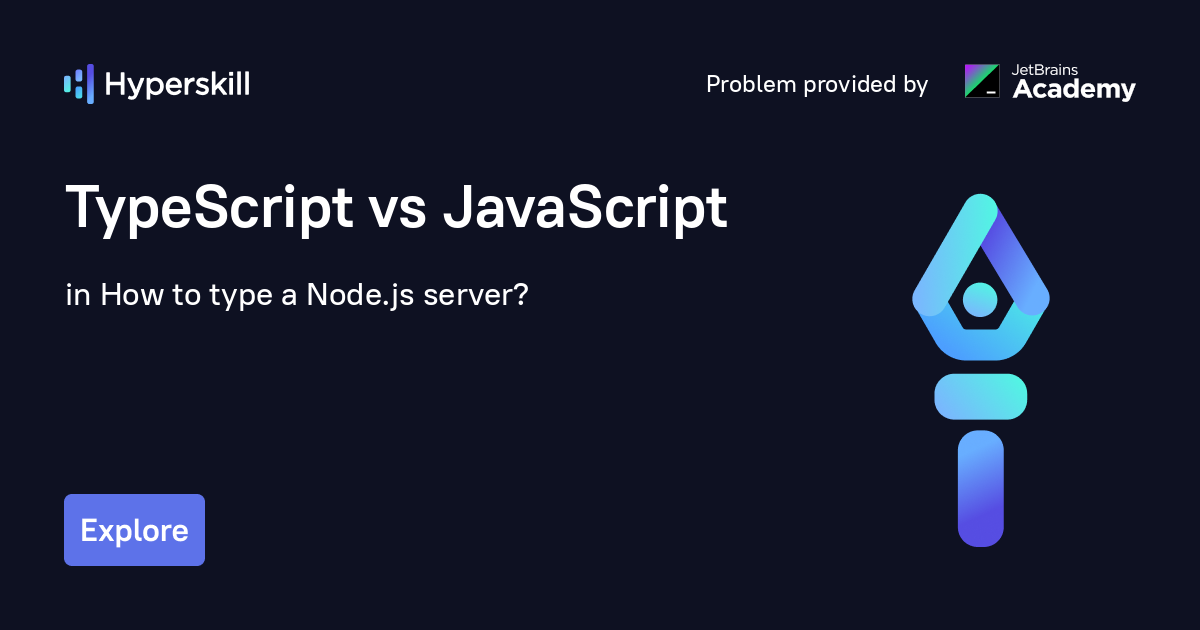The height and width of the screenshot is (630, 1200).
Task: Click the Hyperskill wordmark text
Action: coord(177,85)
